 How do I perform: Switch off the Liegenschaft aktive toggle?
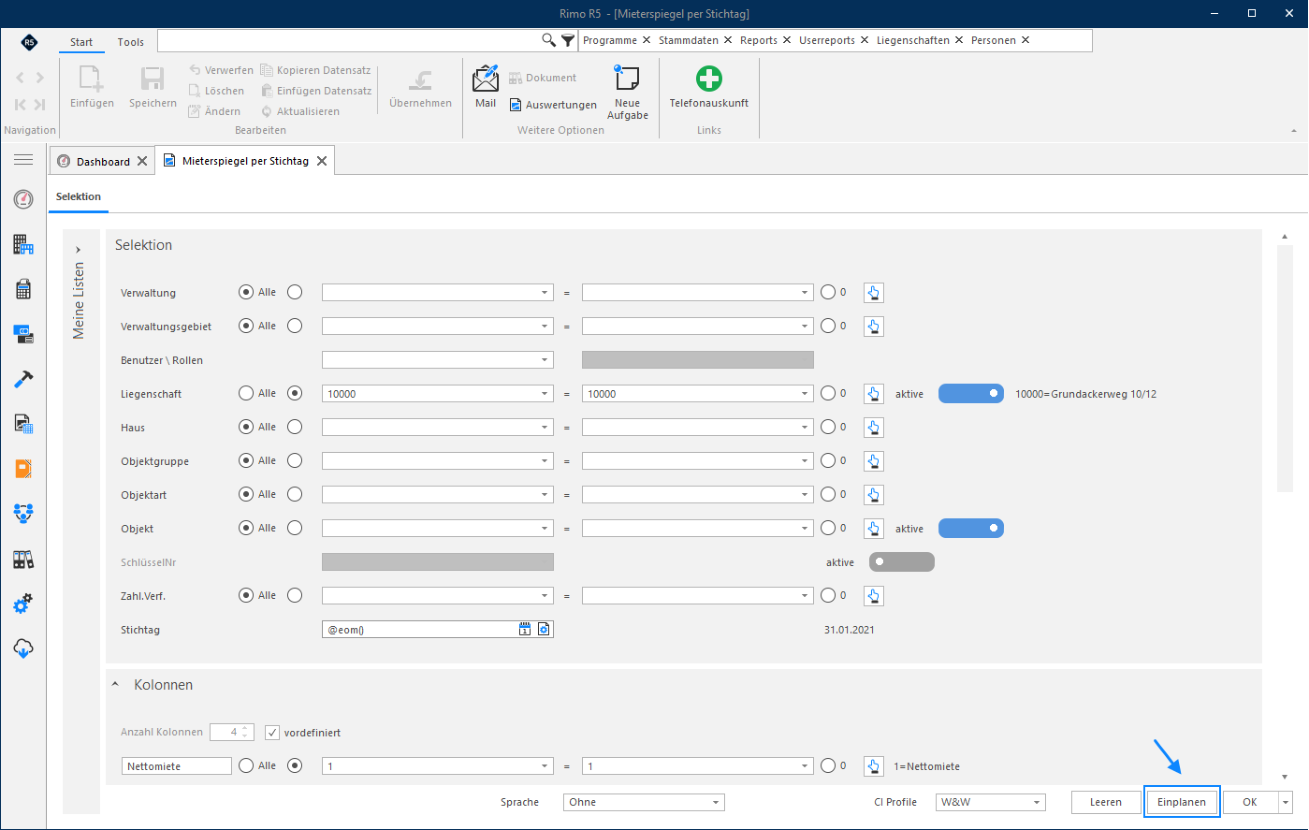coord(970,393)
